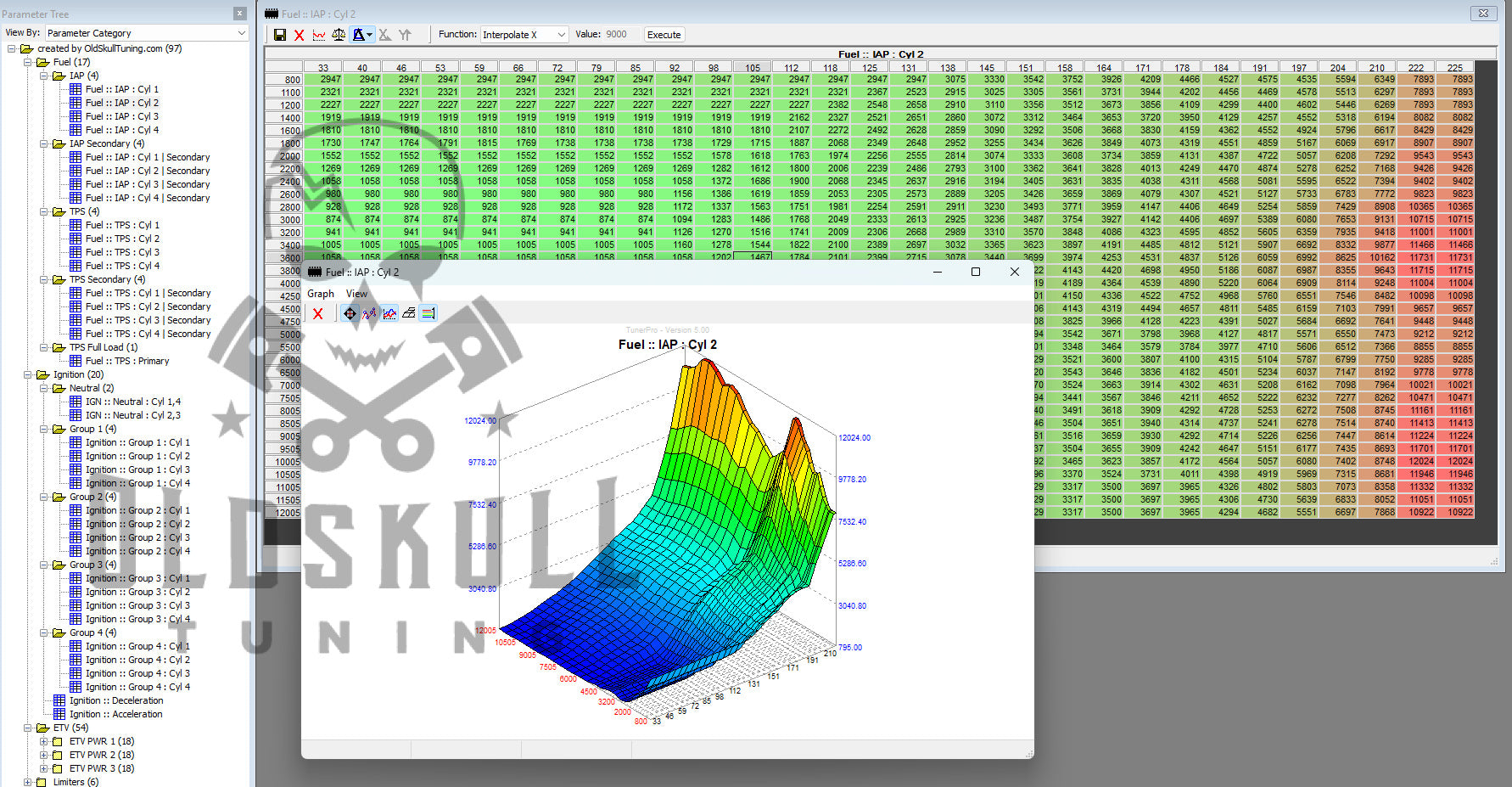The height and width of the screenshot is (787, 1512).
Task: Open the View By Parameter Category dropdown
Action: pyautogui.click(x=146, y=33)
